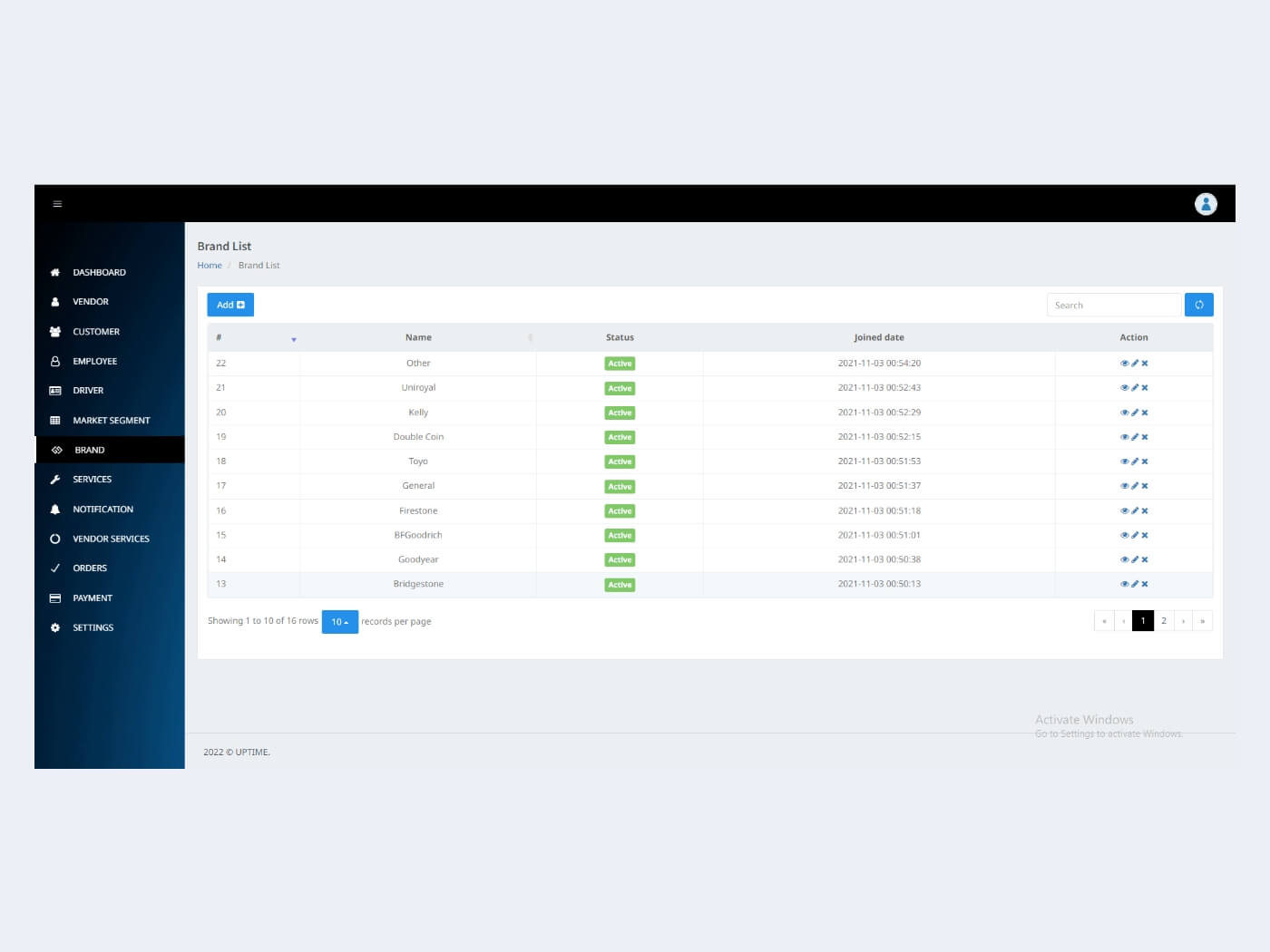Jump to the last page
This screenshot has width=1270, height=952.
1203,621
